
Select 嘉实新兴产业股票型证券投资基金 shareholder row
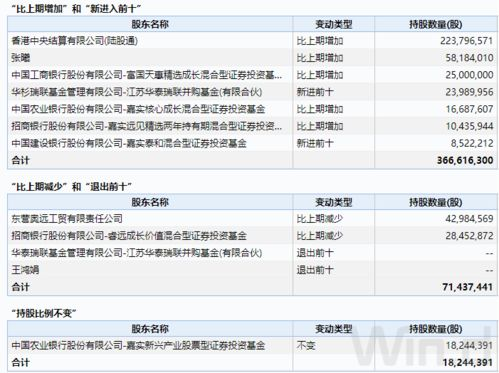click(x=252, y=345)
